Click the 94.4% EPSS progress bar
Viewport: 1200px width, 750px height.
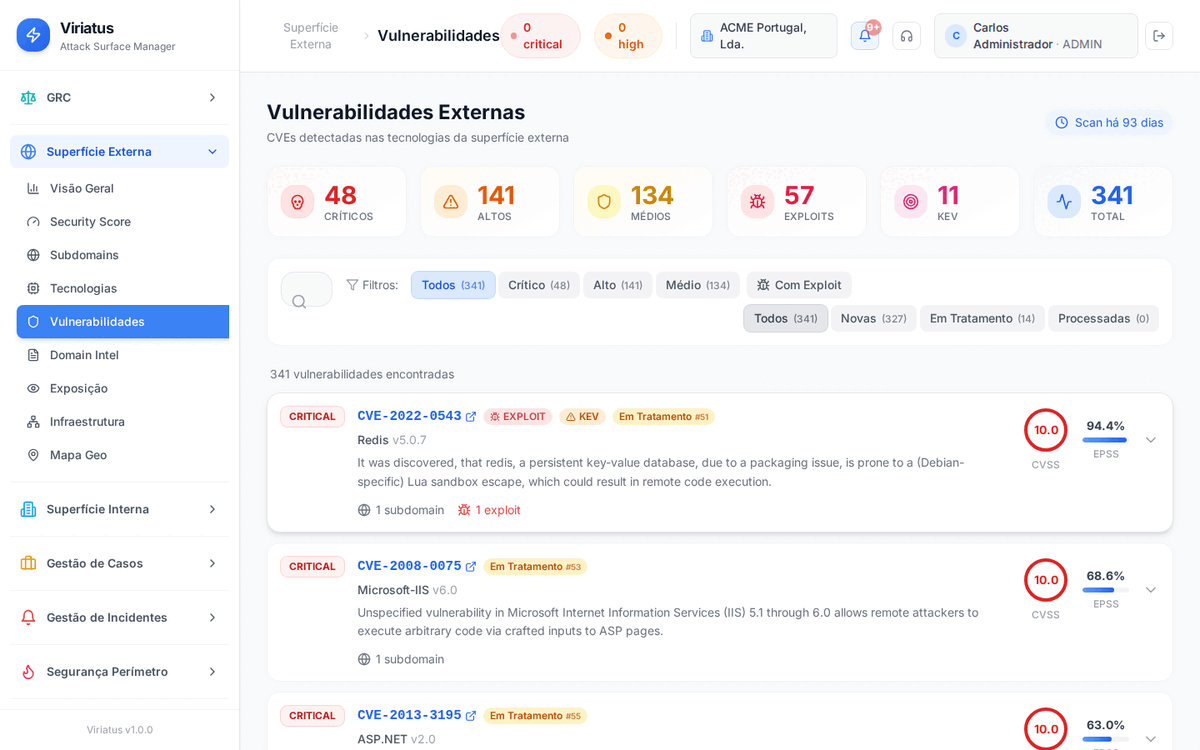pos(1104,440)
